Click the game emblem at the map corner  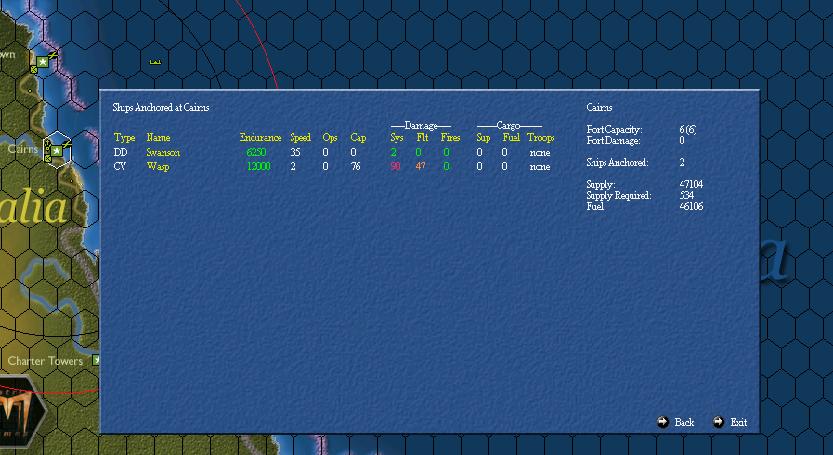click(x=21, y=411)
